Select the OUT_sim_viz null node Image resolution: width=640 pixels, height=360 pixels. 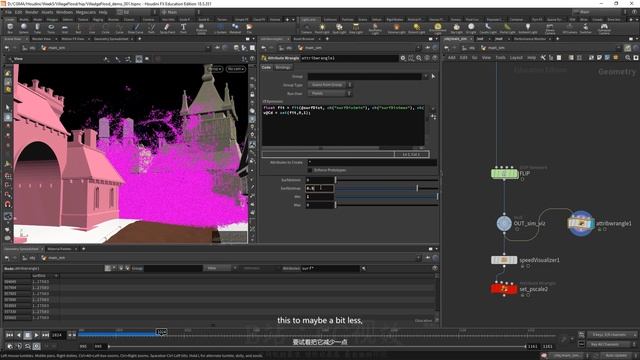(x=504, y=223)
